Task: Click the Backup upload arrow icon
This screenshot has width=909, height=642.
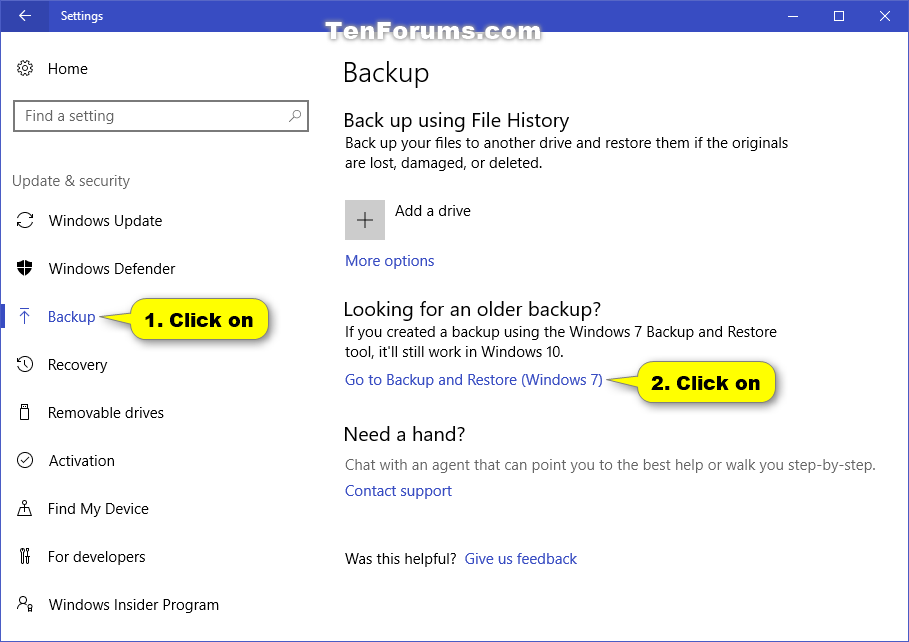Action: click(x=25, y=316)
